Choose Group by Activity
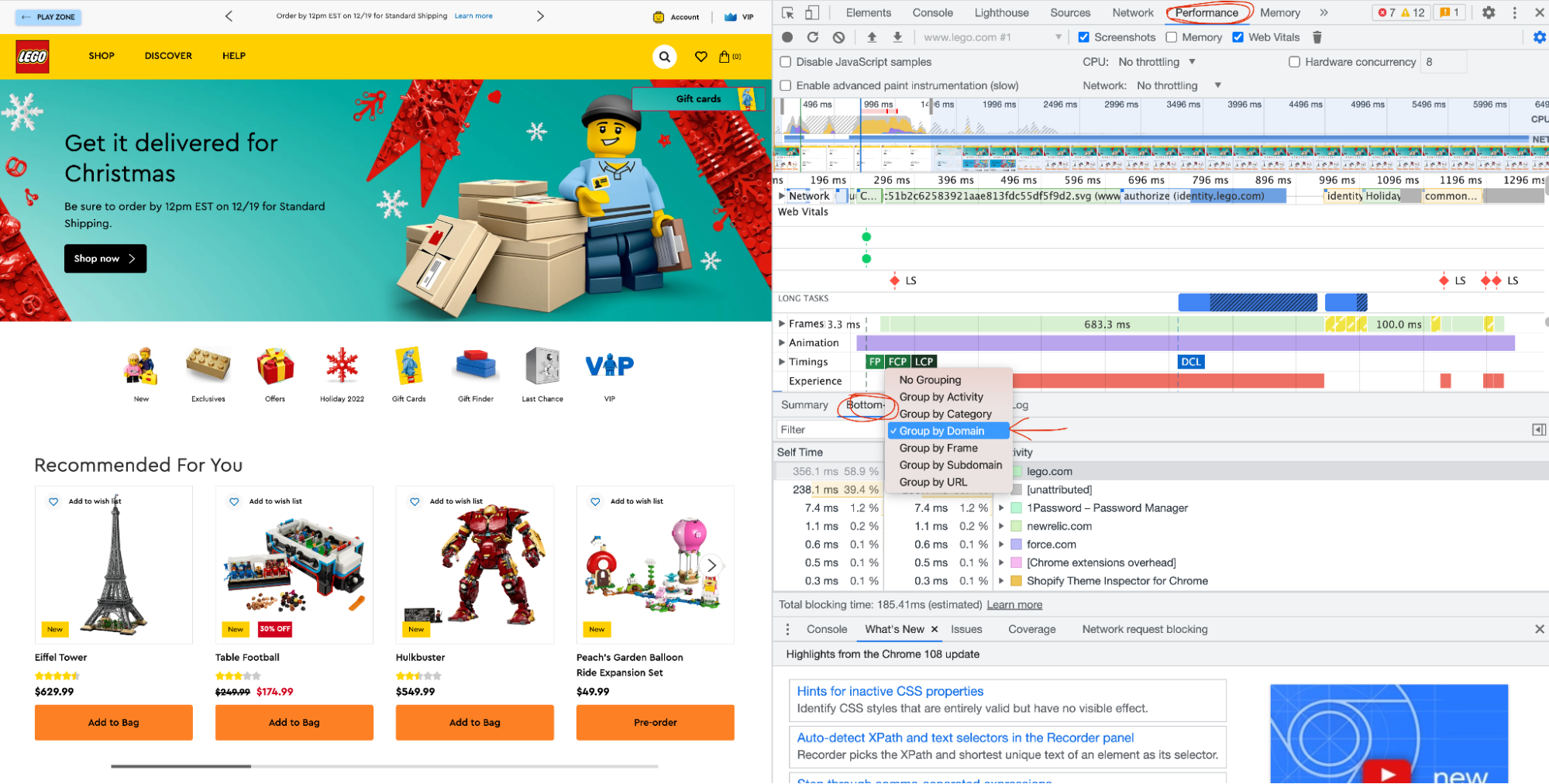 (x=949, y=397)
